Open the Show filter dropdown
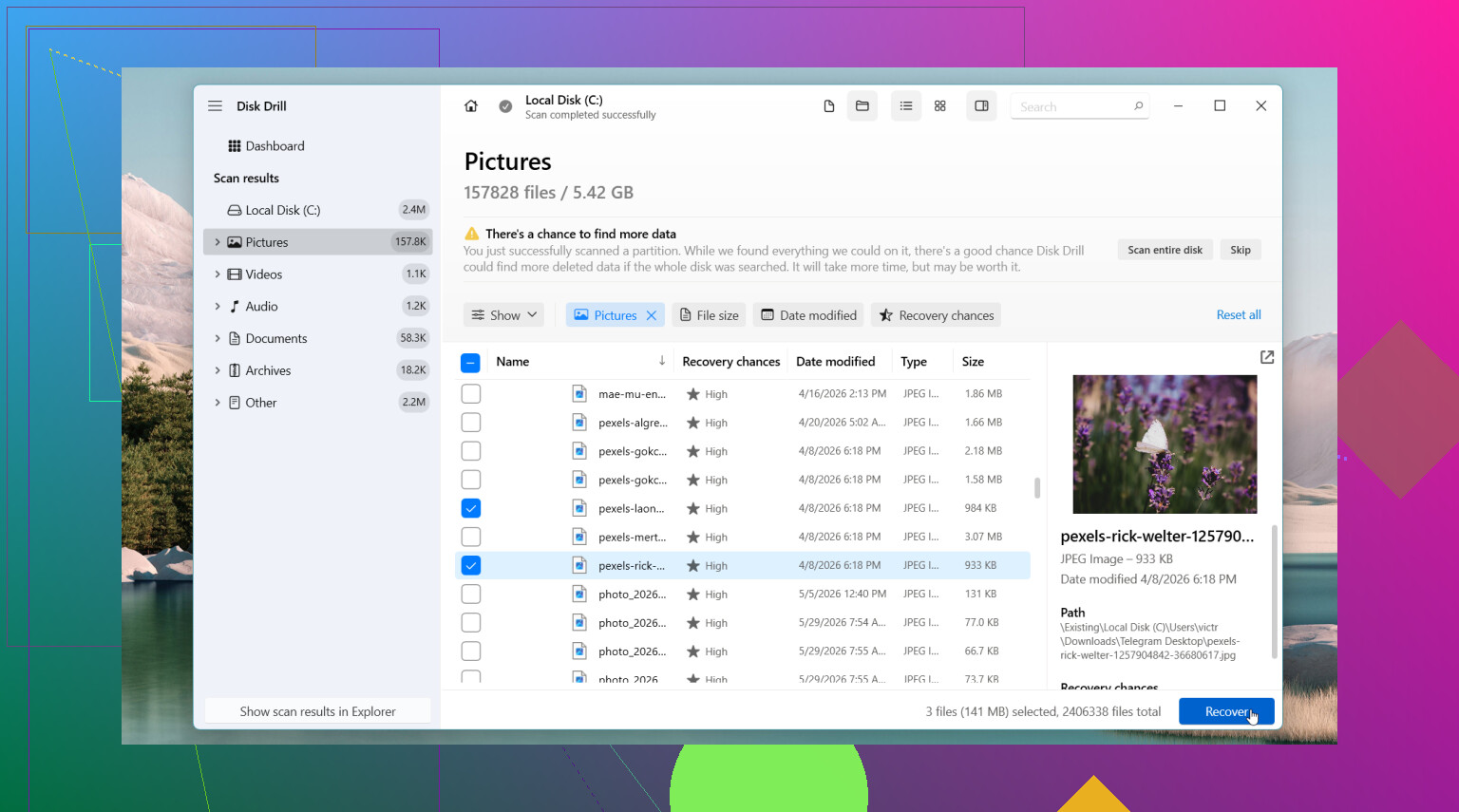The image size is (1459, 812). point(504,315)
